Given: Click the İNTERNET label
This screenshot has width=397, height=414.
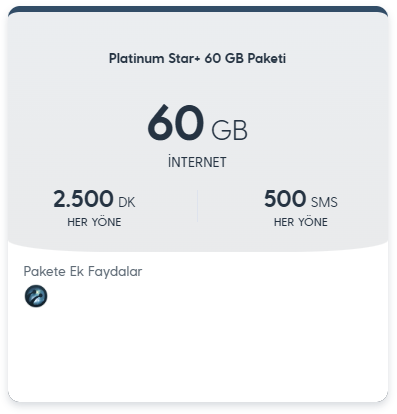Looking at the screenshot, I should (x=197, y=162).
